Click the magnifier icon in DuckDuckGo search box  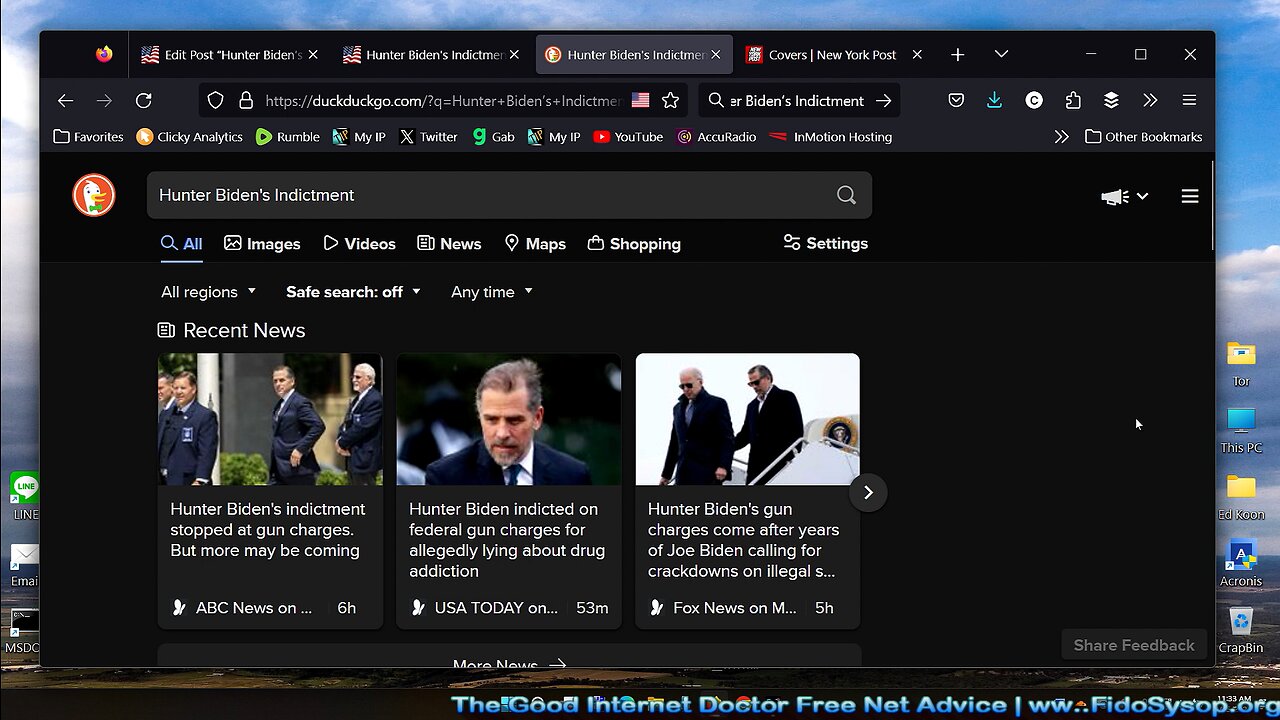846,195
